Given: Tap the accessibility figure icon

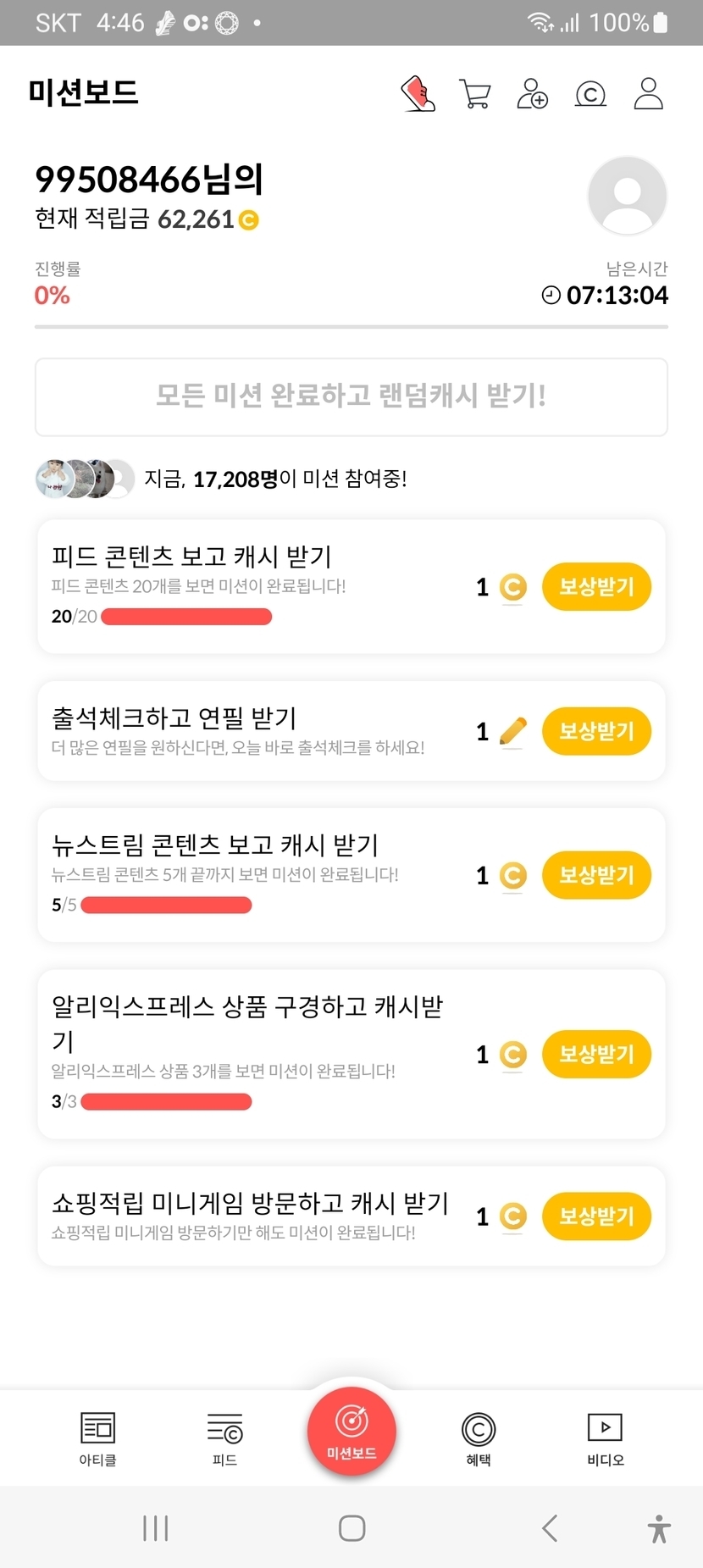Looking at the screenshot, I should point(659,1528).
